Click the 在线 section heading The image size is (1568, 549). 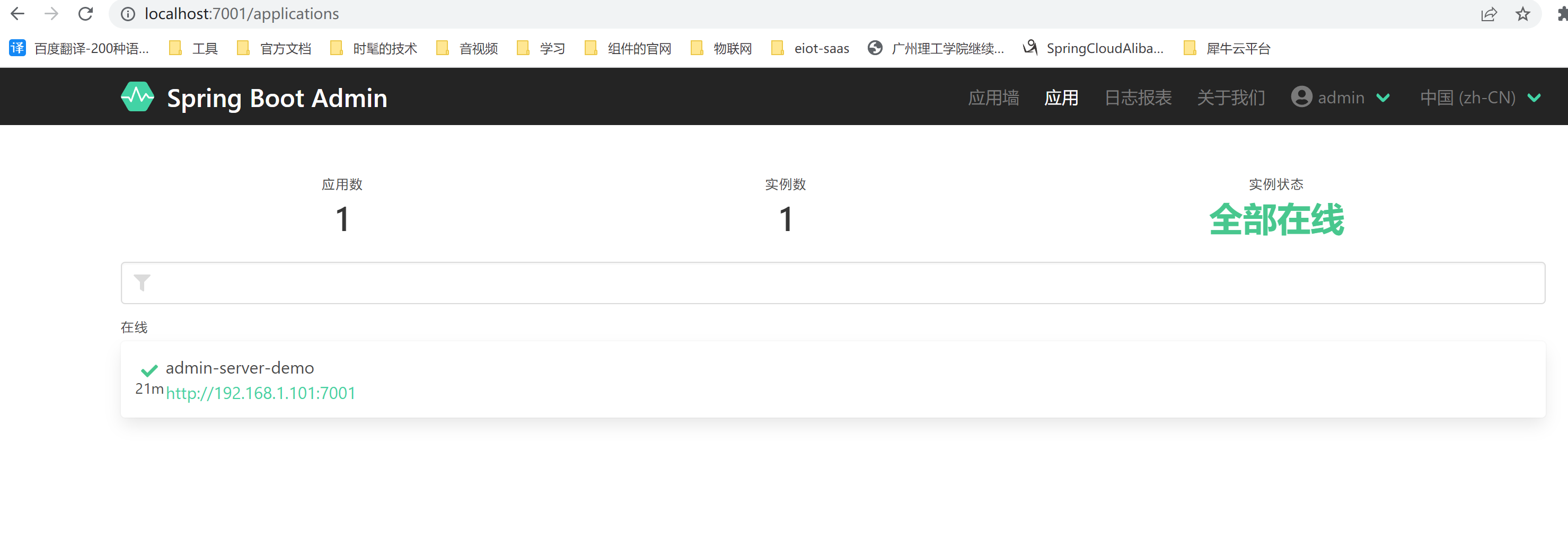pyautogui.click(x=134, y=327)
